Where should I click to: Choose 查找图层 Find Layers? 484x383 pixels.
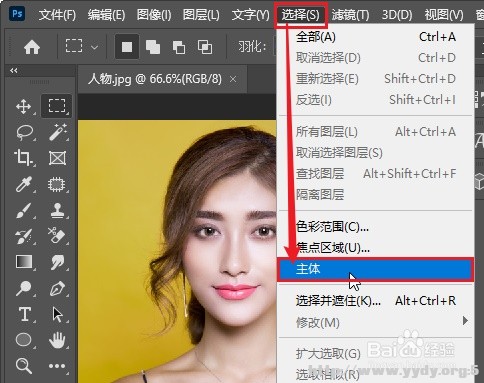(376, 174)
